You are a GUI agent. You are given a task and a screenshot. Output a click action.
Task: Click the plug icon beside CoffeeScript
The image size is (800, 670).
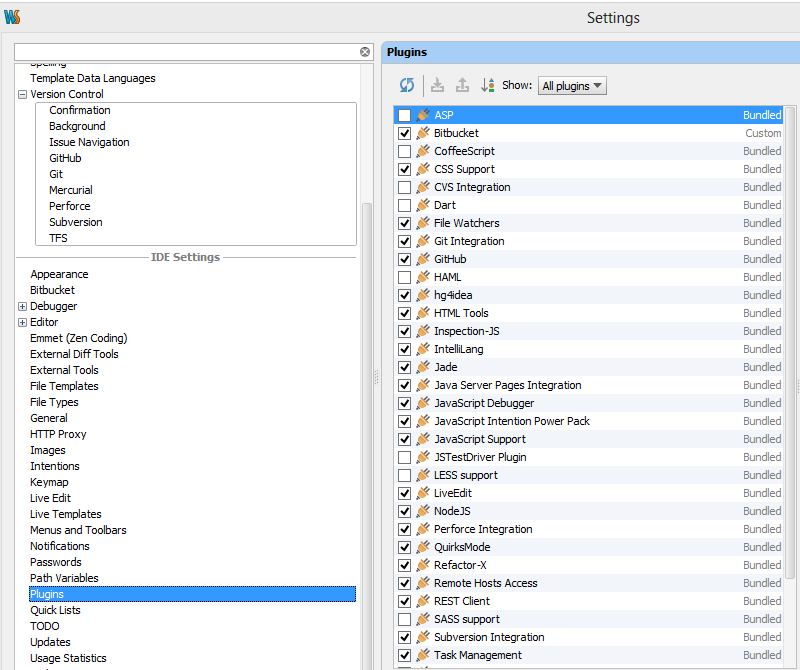tap(423, 151)
